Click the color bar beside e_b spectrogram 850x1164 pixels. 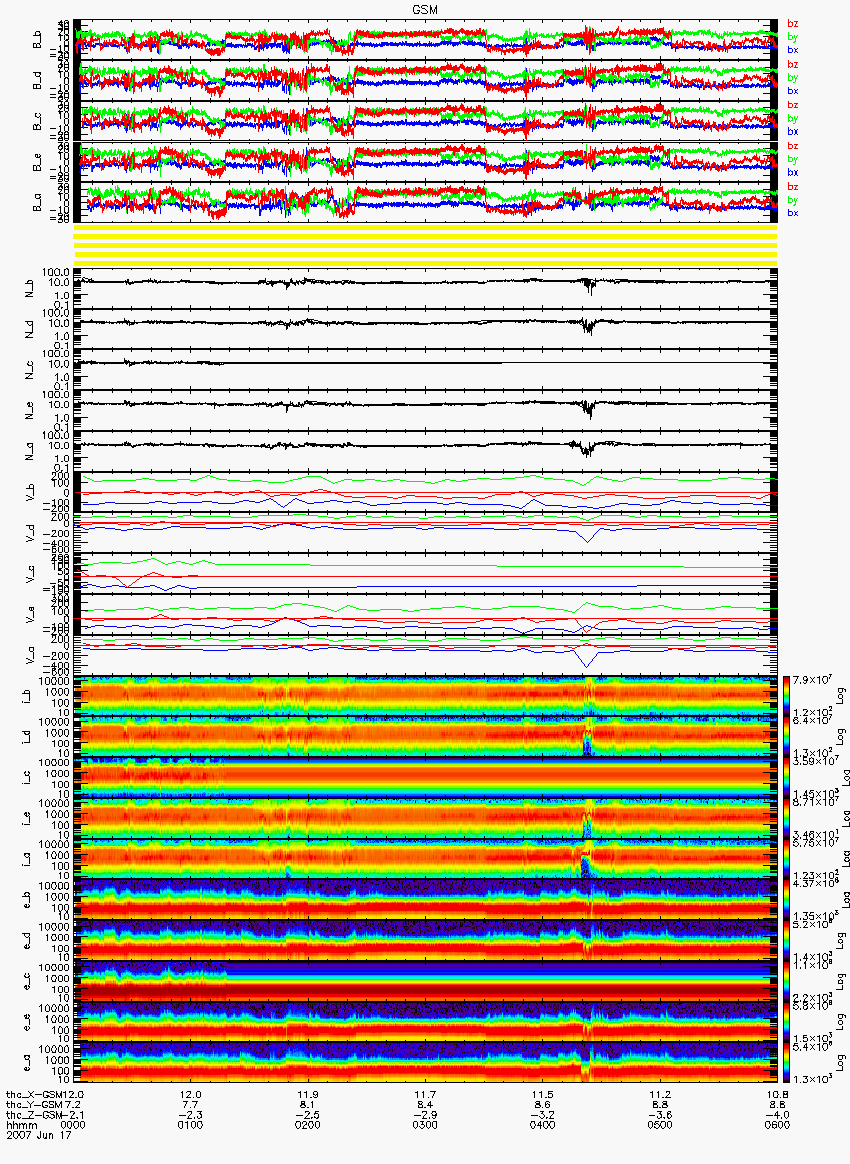tap(788, 900)
